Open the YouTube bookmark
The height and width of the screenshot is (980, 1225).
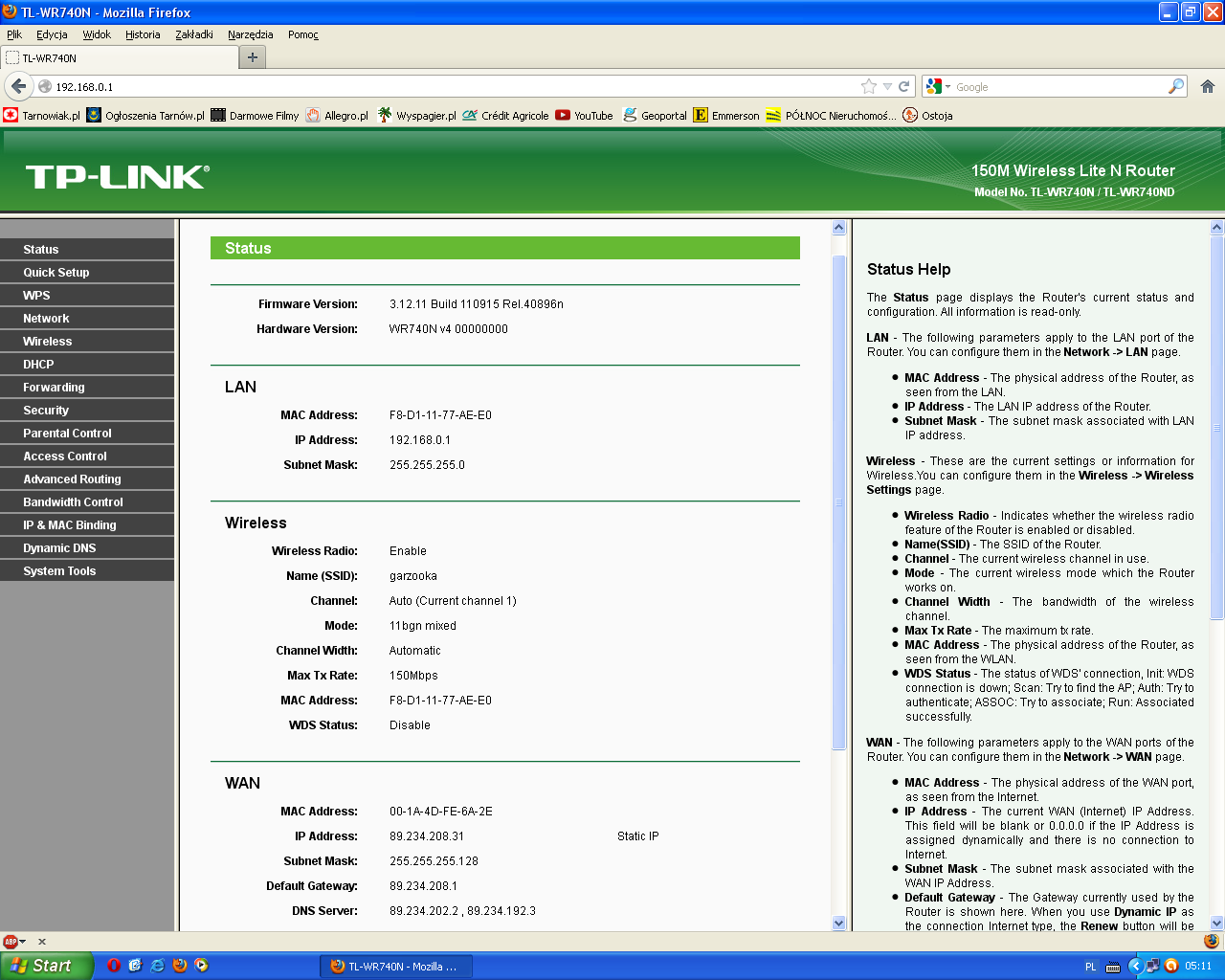coord(584,116)
